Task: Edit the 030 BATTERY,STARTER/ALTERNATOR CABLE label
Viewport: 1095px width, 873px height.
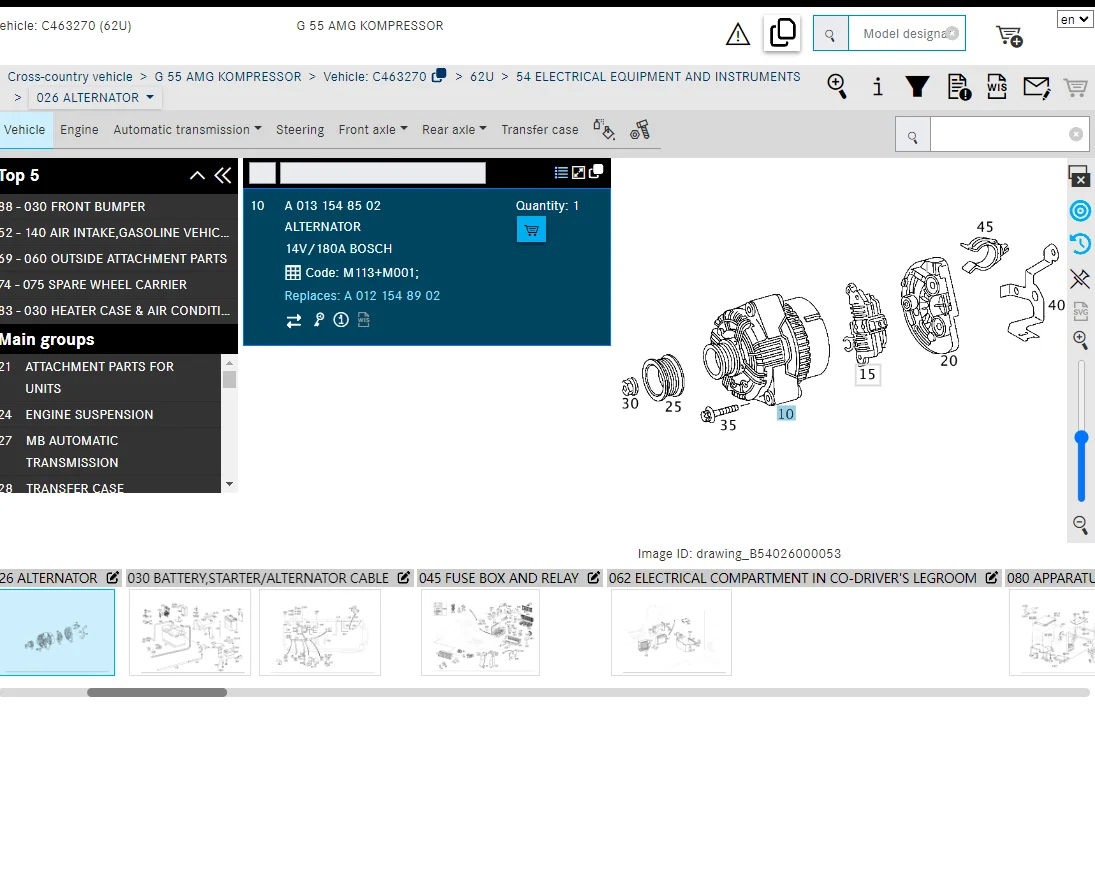Action: coord(404,578)
